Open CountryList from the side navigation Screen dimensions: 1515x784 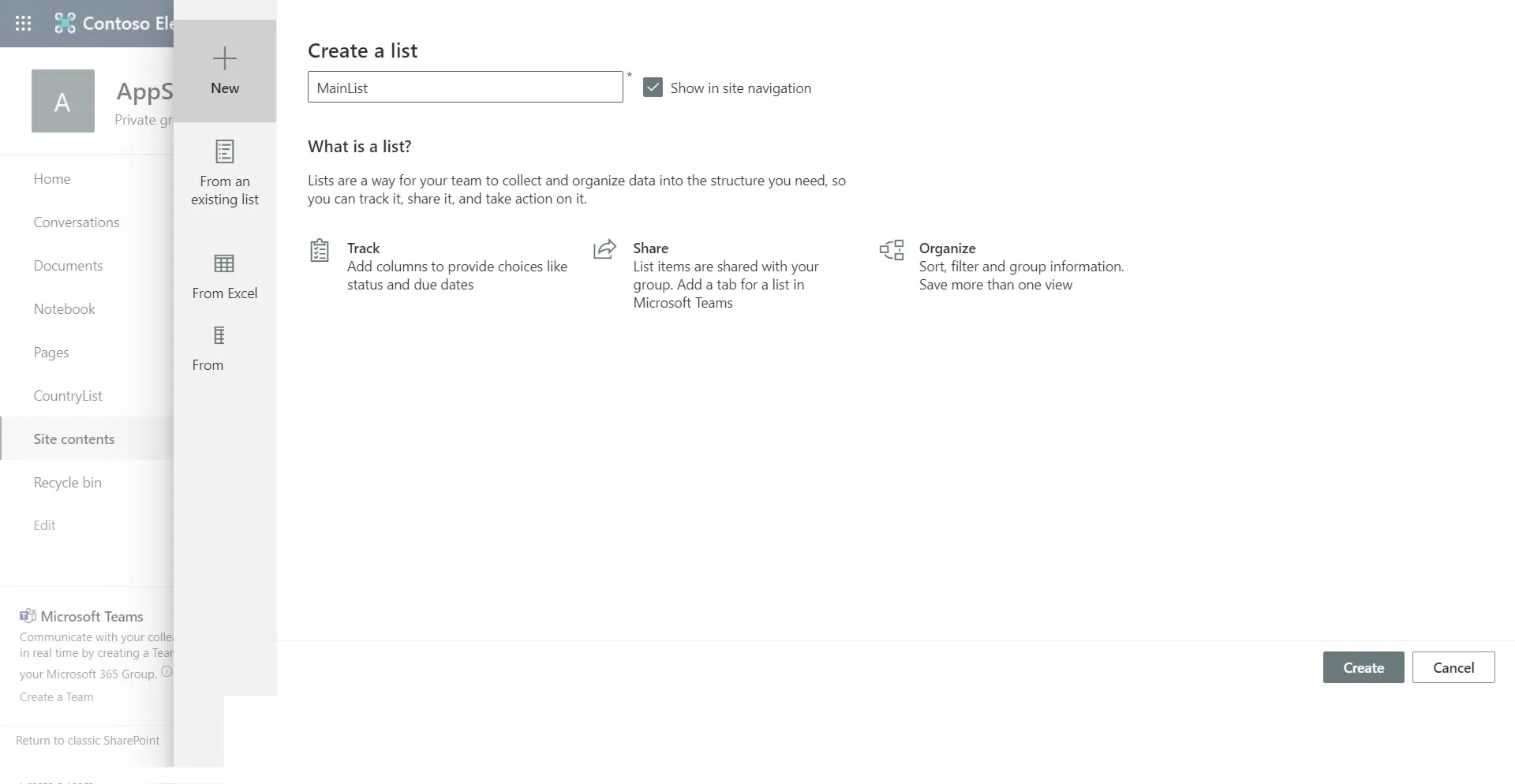click(x=68, y=396)
